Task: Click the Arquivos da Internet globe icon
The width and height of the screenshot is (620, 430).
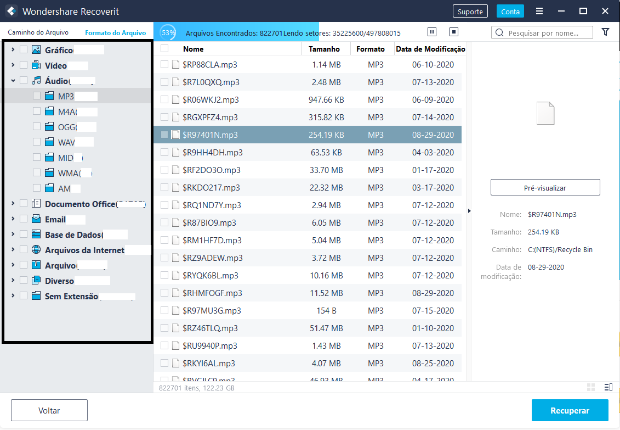Action: [x=36, y=250]
